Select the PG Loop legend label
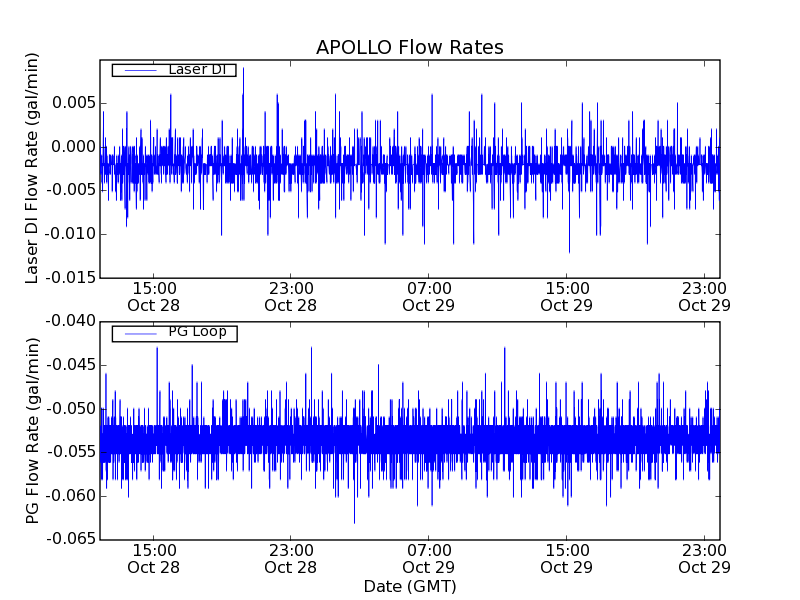Screen dimensions: 800x600 (x=197, y=332)
